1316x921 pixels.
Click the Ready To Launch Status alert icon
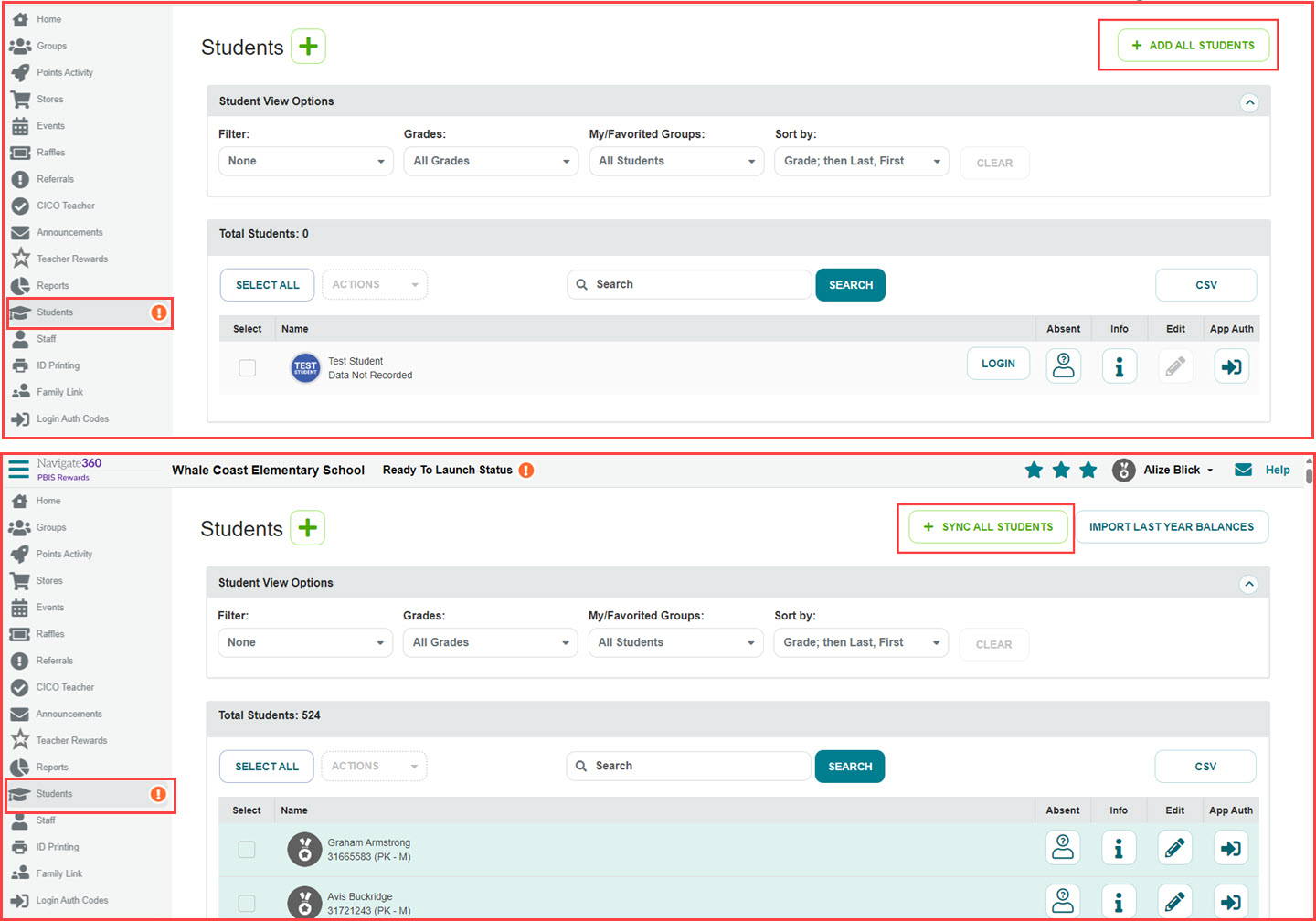(526, 470)
